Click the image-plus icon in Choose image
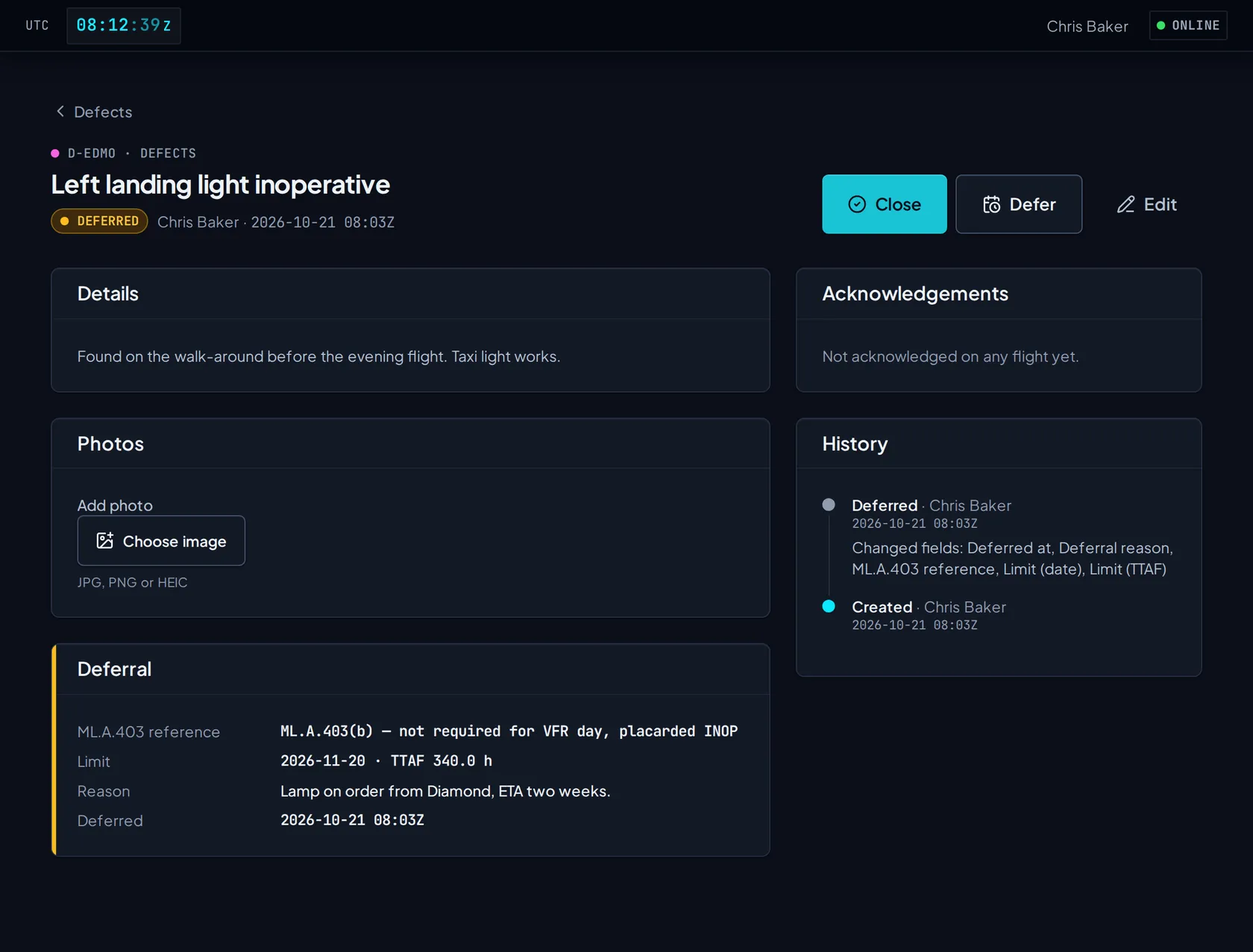Image resolution: width=1253 pixels, height=952 pixels. pyautogui.click(x=105, y=540)
